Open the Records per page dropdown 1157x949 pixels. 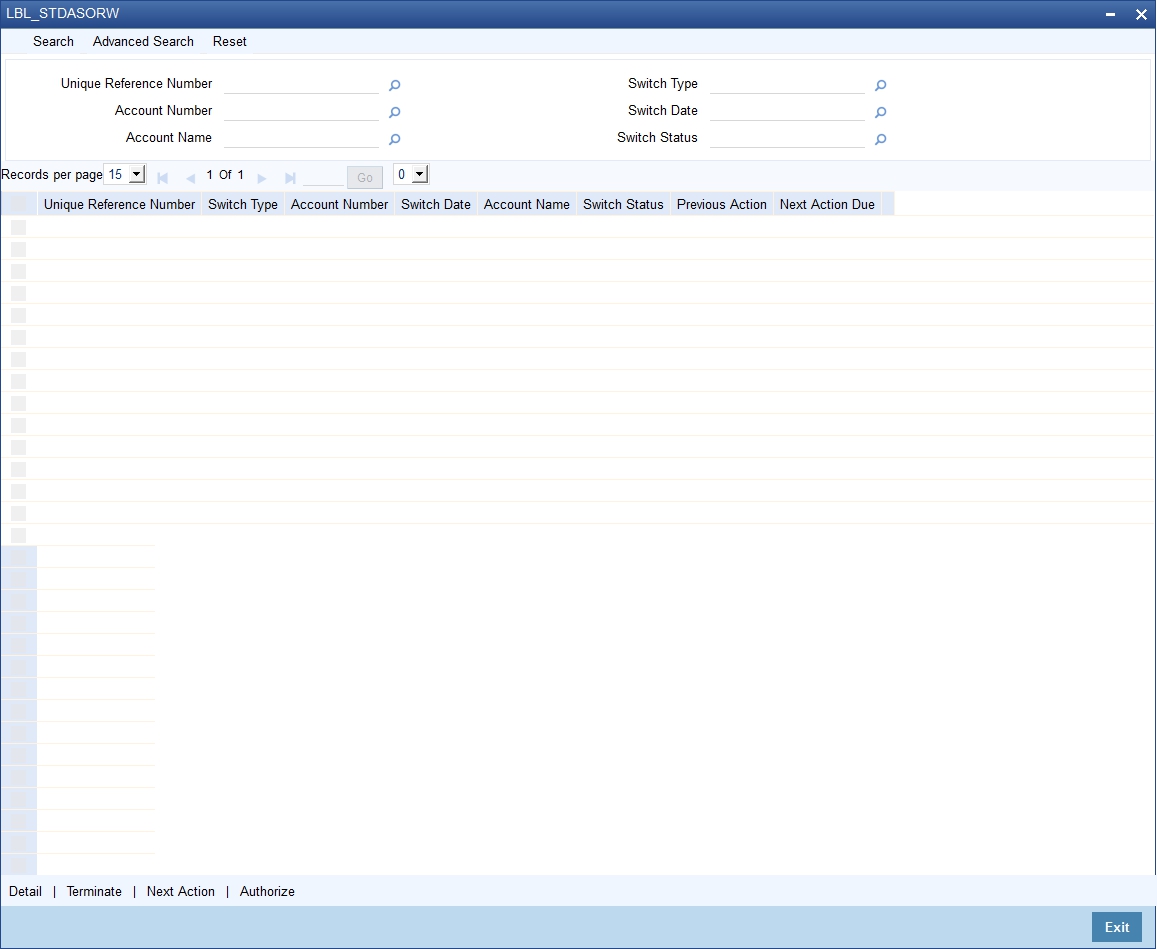pyautogui.click(x=125, y=175)
